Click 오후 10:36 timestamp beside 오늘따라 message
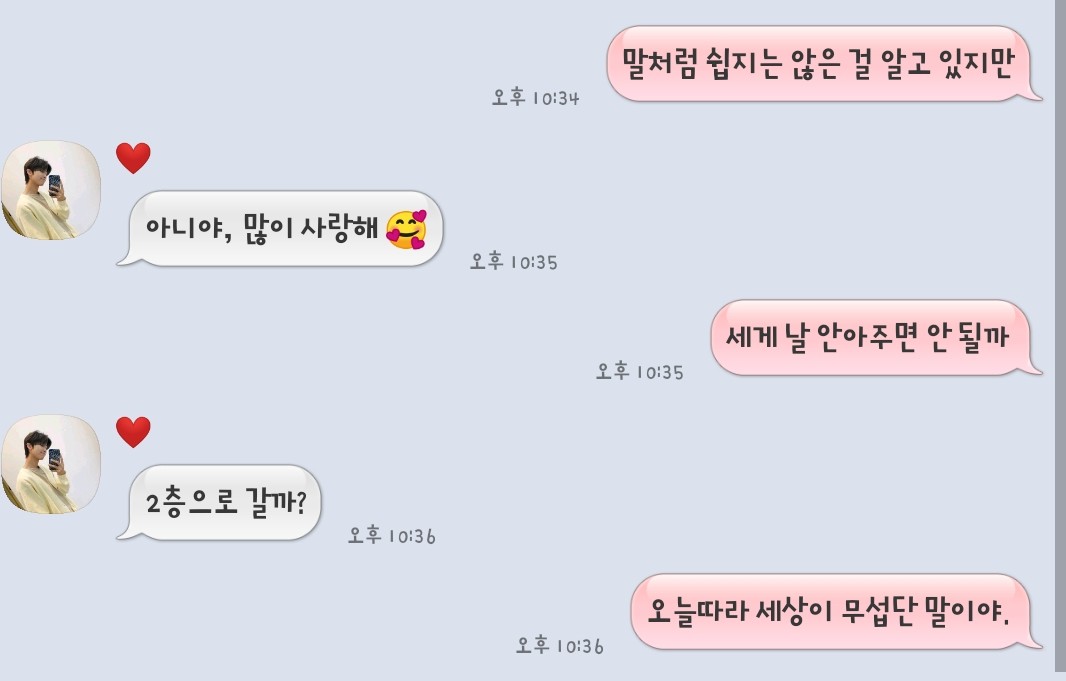Viewport: 1066px width, 681px height. 560,646
